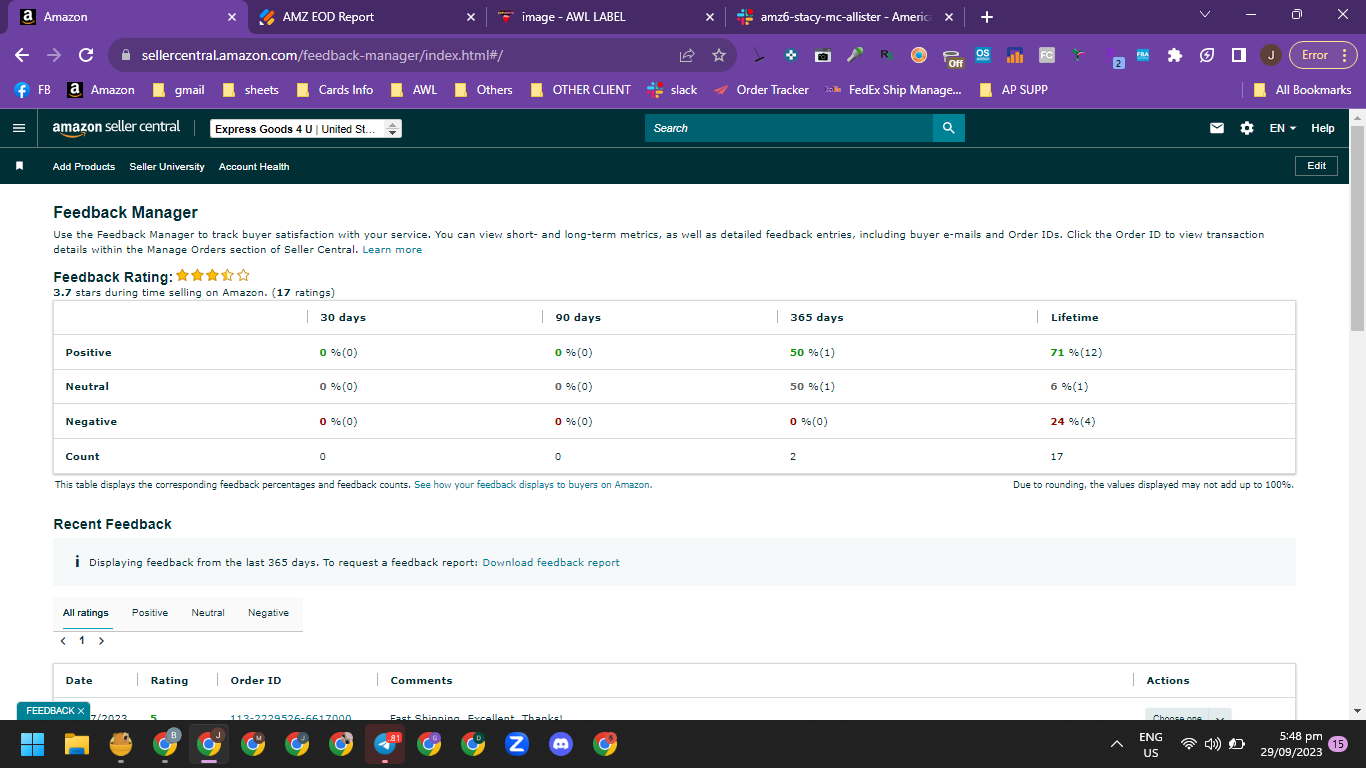Open a new browser tab
Viewport: 1366px width, 768px height.
pyautogui.click(x=987, y=17)
